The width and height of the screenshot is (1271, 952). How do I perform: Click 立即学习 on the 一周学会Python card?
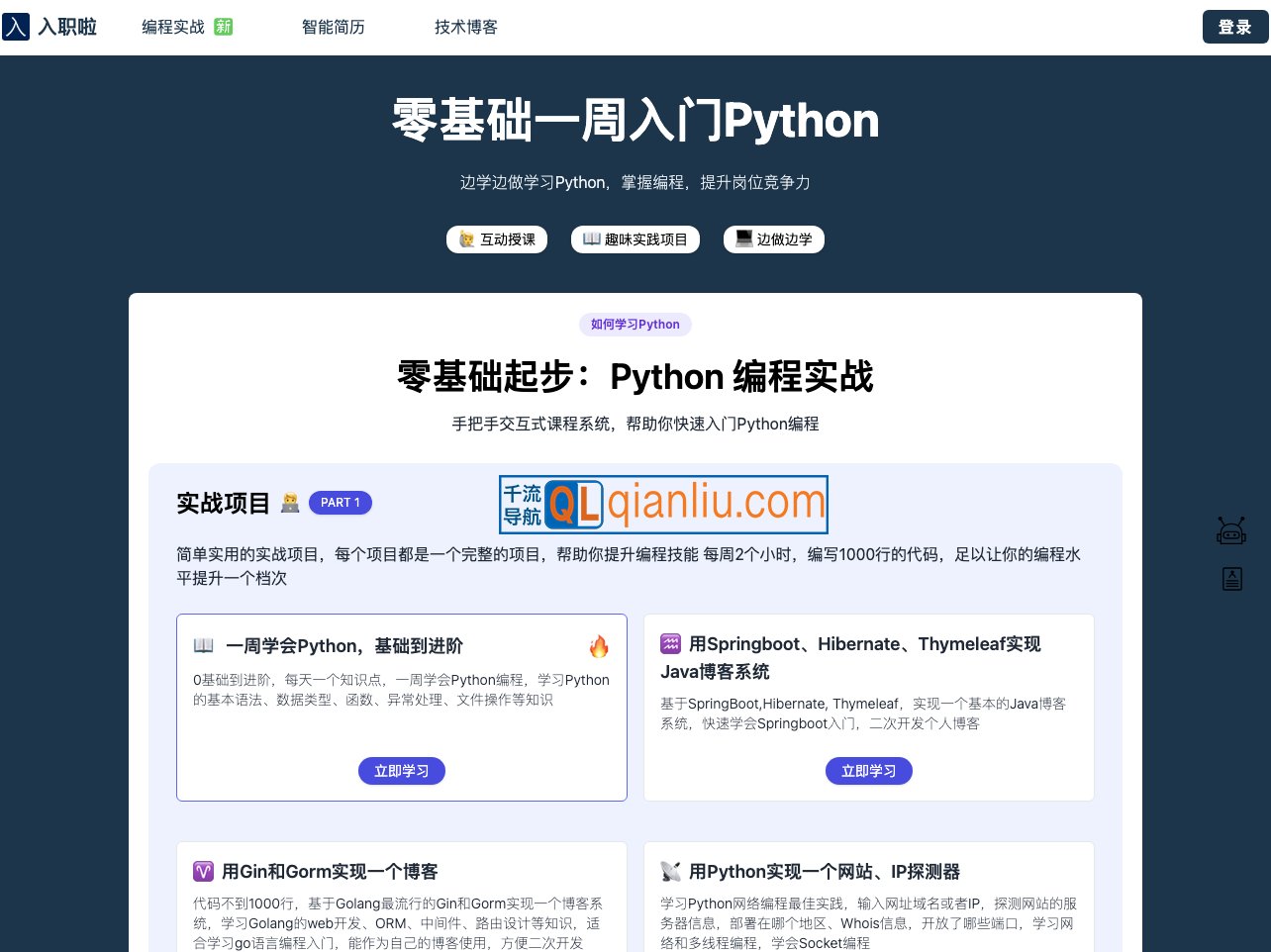(402, 771)
